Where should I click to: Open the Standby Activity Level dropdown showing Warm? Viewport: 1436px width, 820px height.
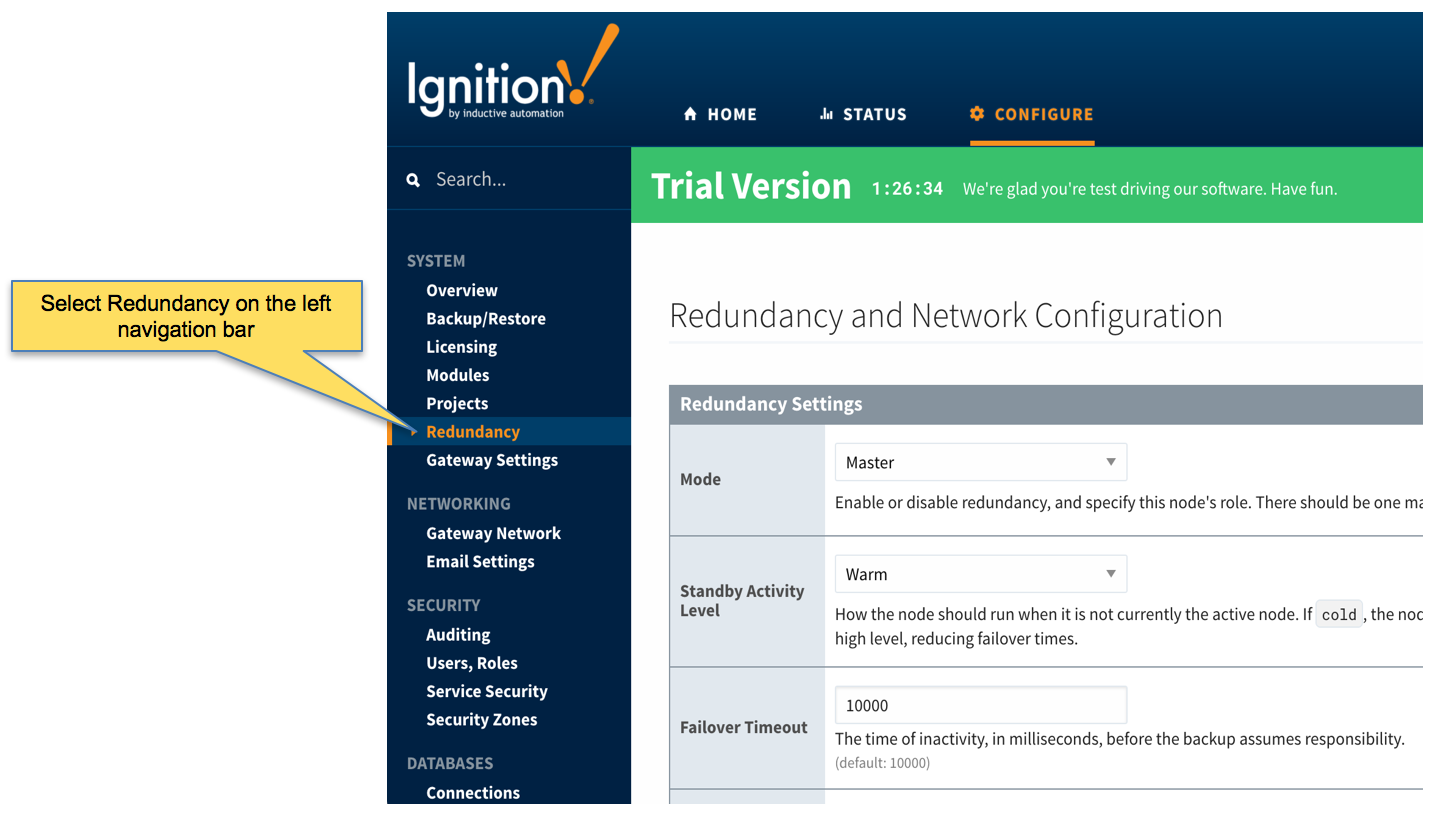coord(981,574)
